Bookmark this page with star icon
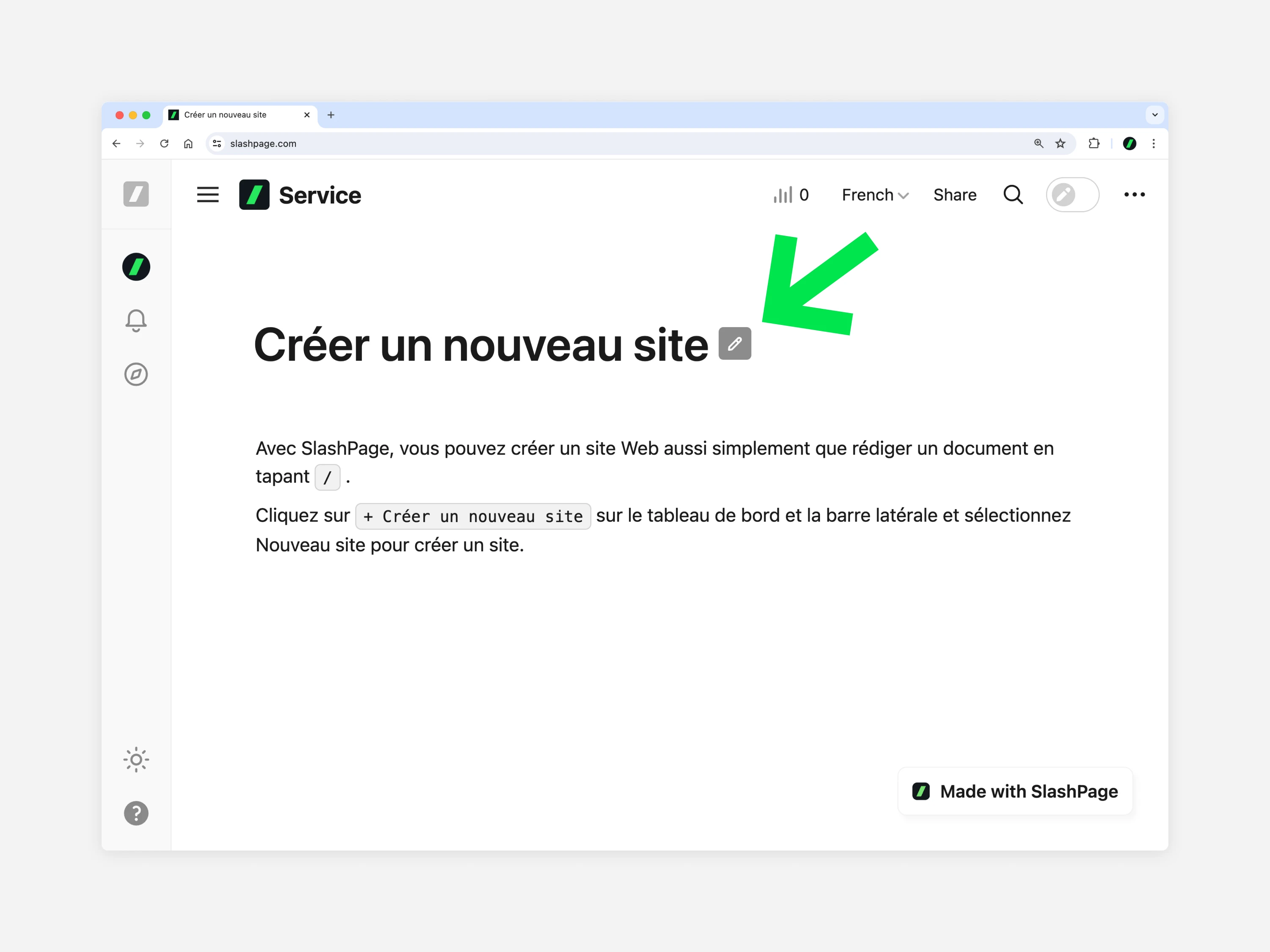This screenshot has height=952, width=1270. [1060, 143]
